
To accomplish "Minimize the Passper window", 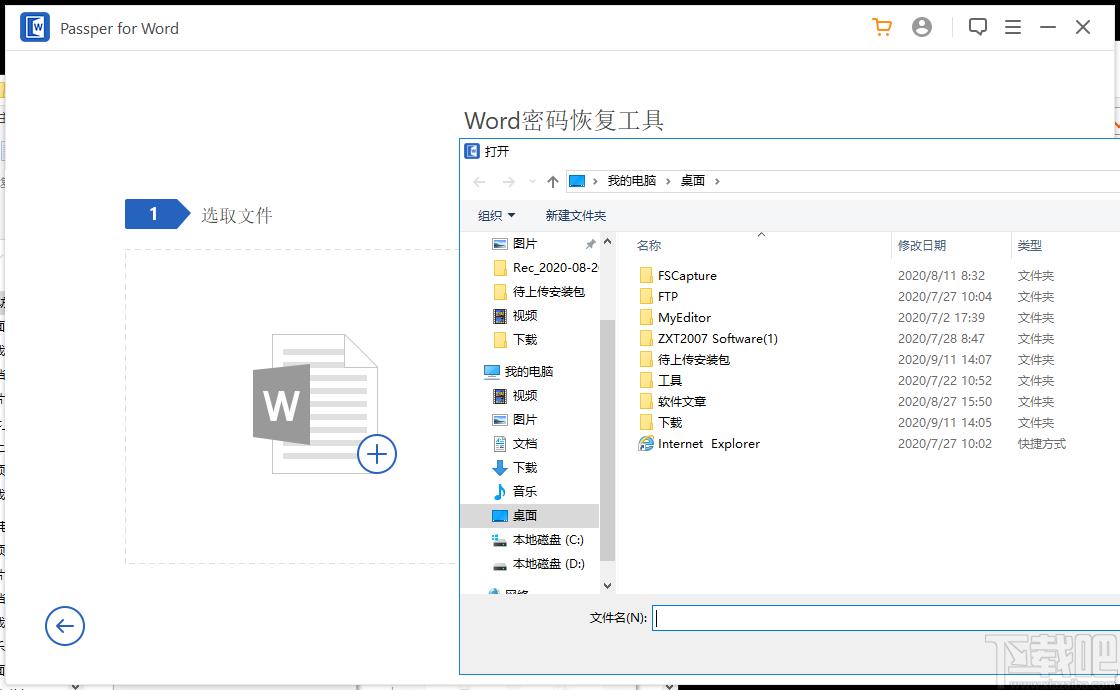I will tap(1048, 27).
